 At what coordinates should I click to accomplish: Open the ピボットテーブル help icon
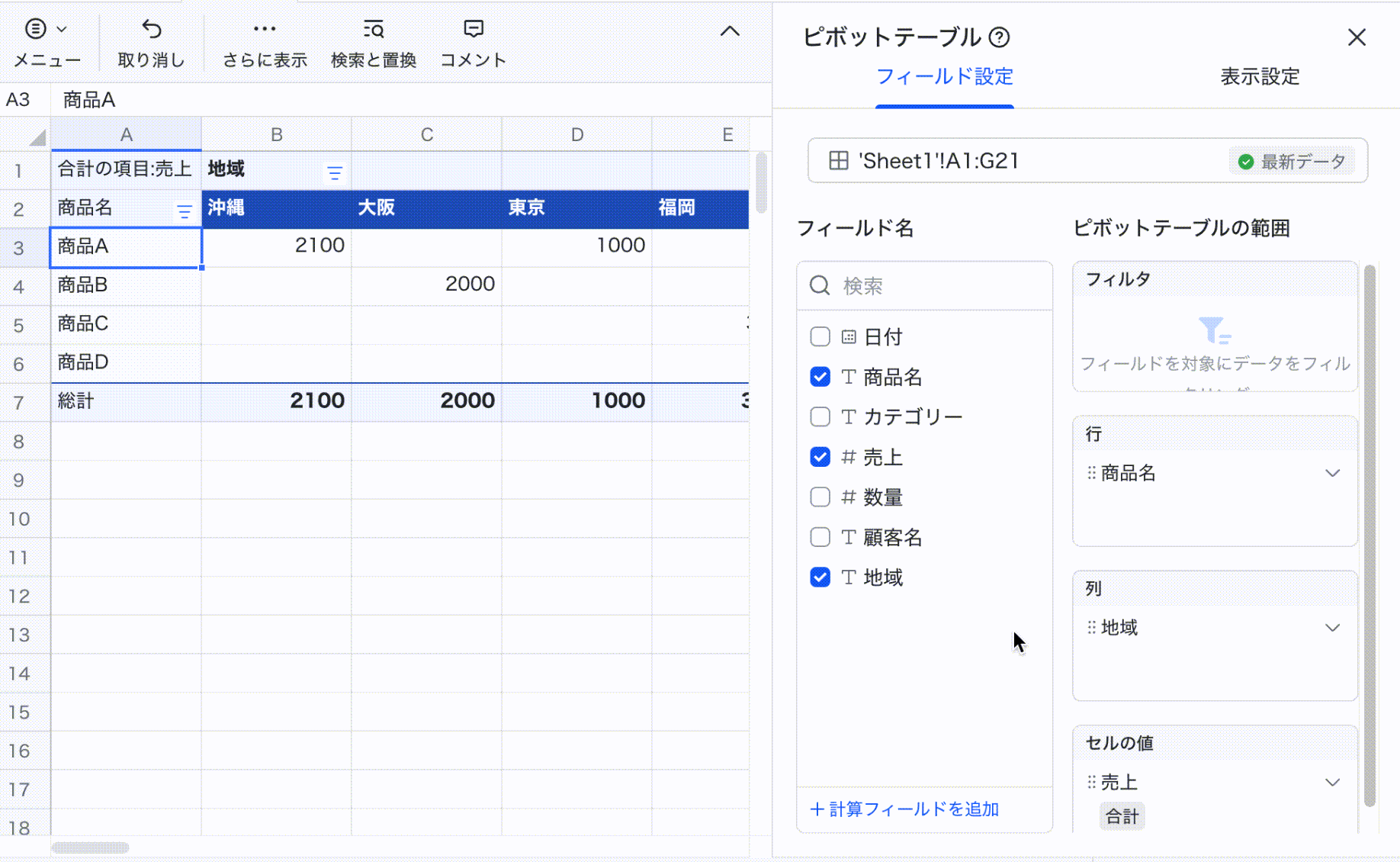(1000, 37)
